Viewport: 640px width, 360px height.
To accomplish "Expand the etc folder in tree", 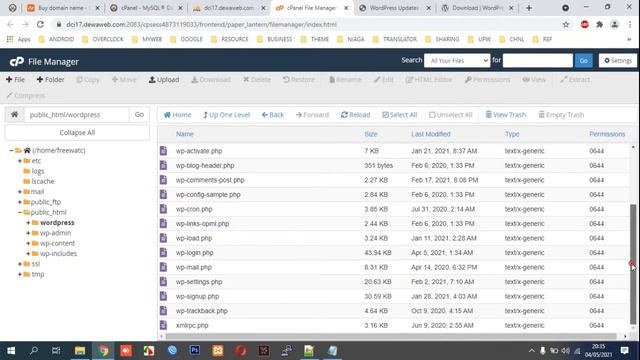I will (x=20, y=161).
